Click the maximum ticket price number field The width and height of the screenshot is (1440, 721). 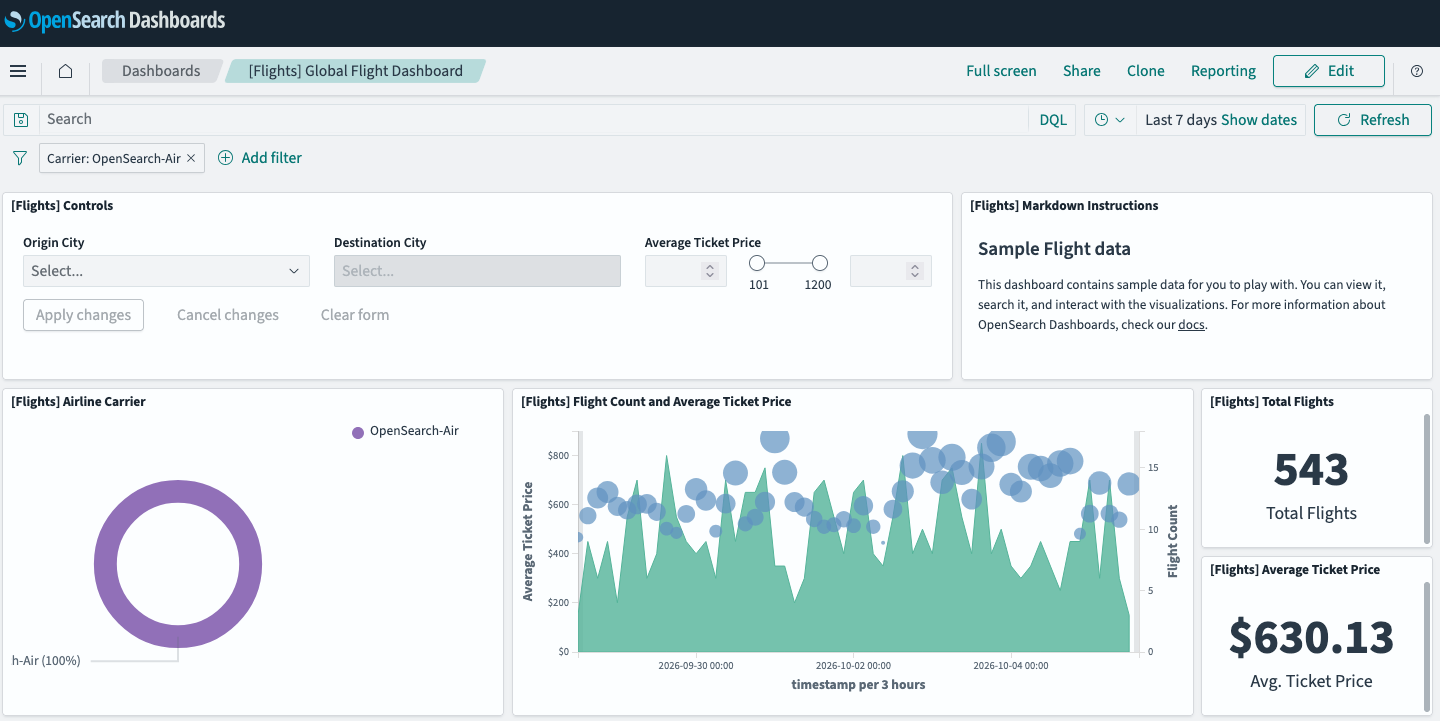[891, 271]
